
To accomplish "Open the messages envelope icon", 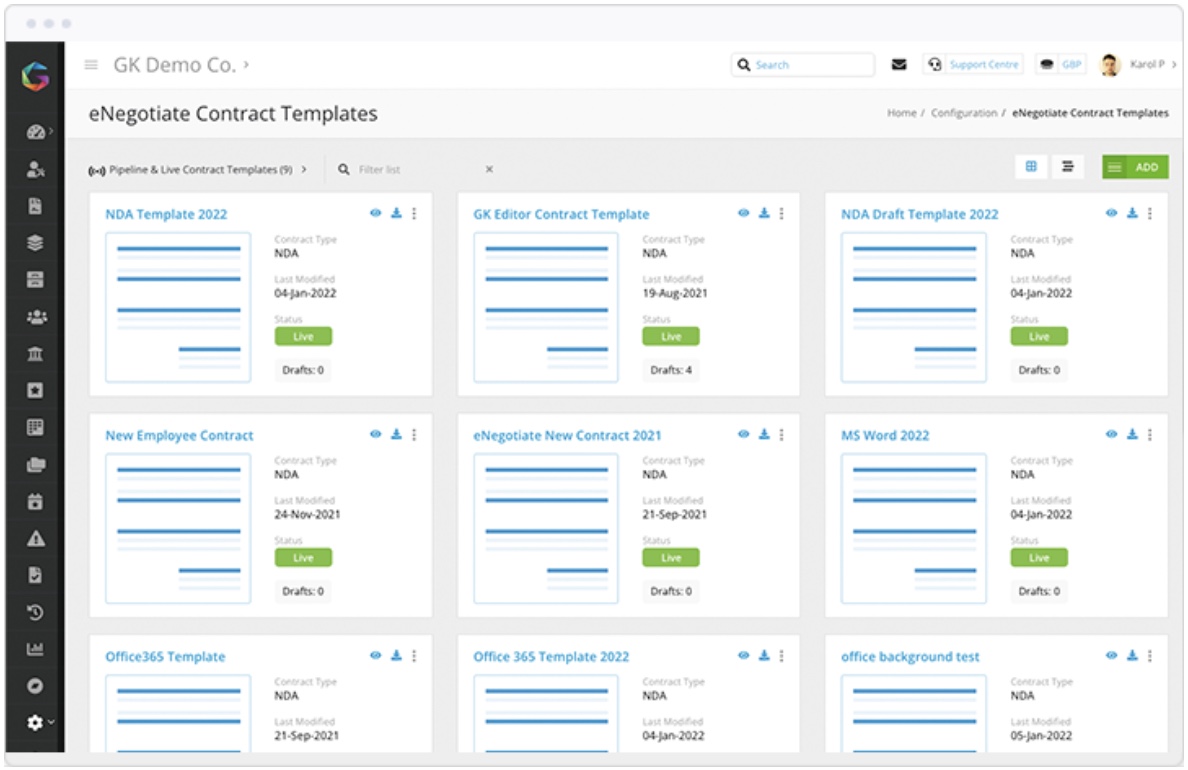I will coord(899,62).
